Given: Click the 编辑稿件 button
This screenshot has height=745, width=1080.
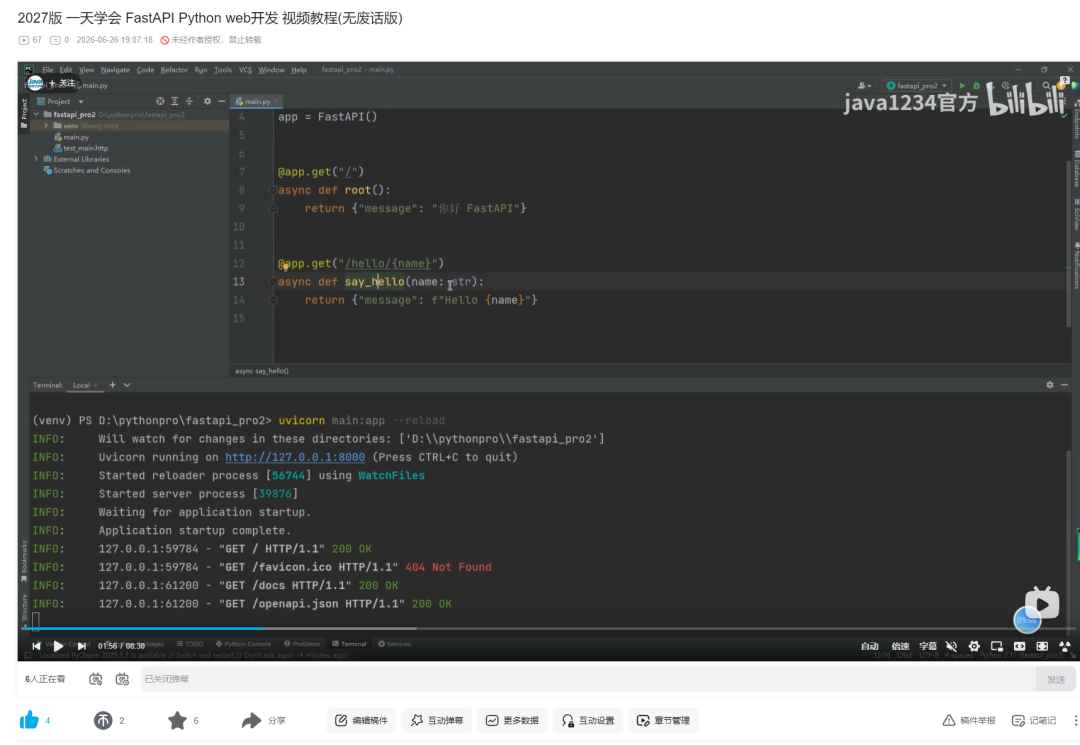Looking at the screenshot, I should [362, 720].
